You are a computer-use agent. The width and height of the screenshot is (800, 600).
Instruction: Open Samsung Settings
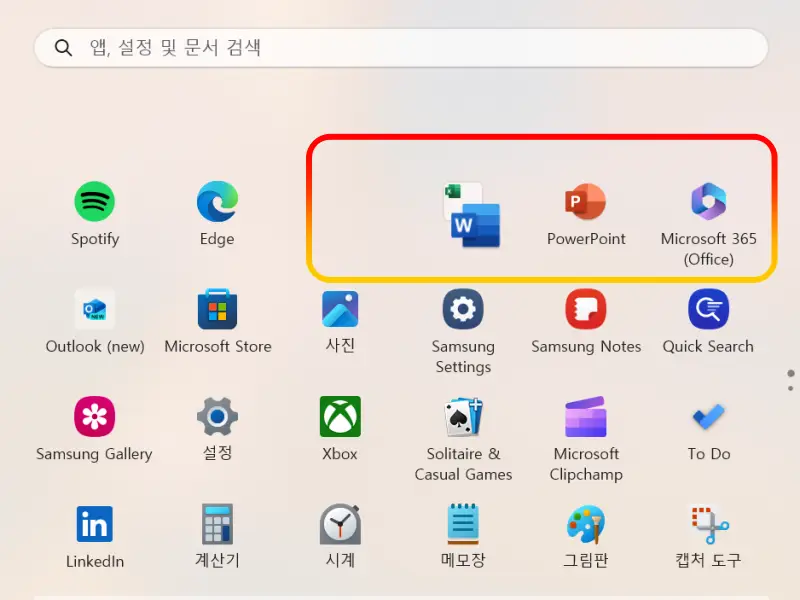(x=463, y=310)
